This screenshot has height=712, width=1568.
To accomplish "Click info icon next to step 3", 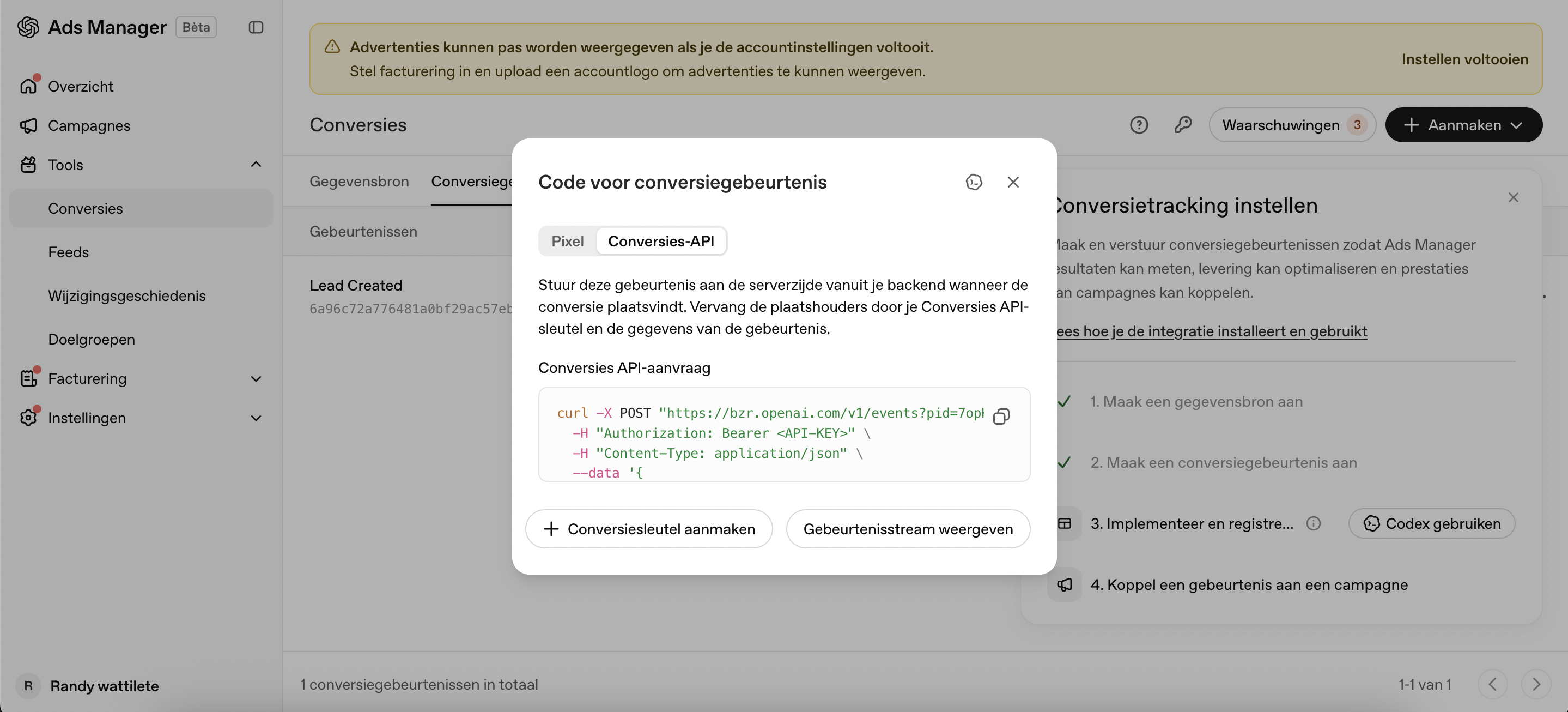I will 1313,523.
